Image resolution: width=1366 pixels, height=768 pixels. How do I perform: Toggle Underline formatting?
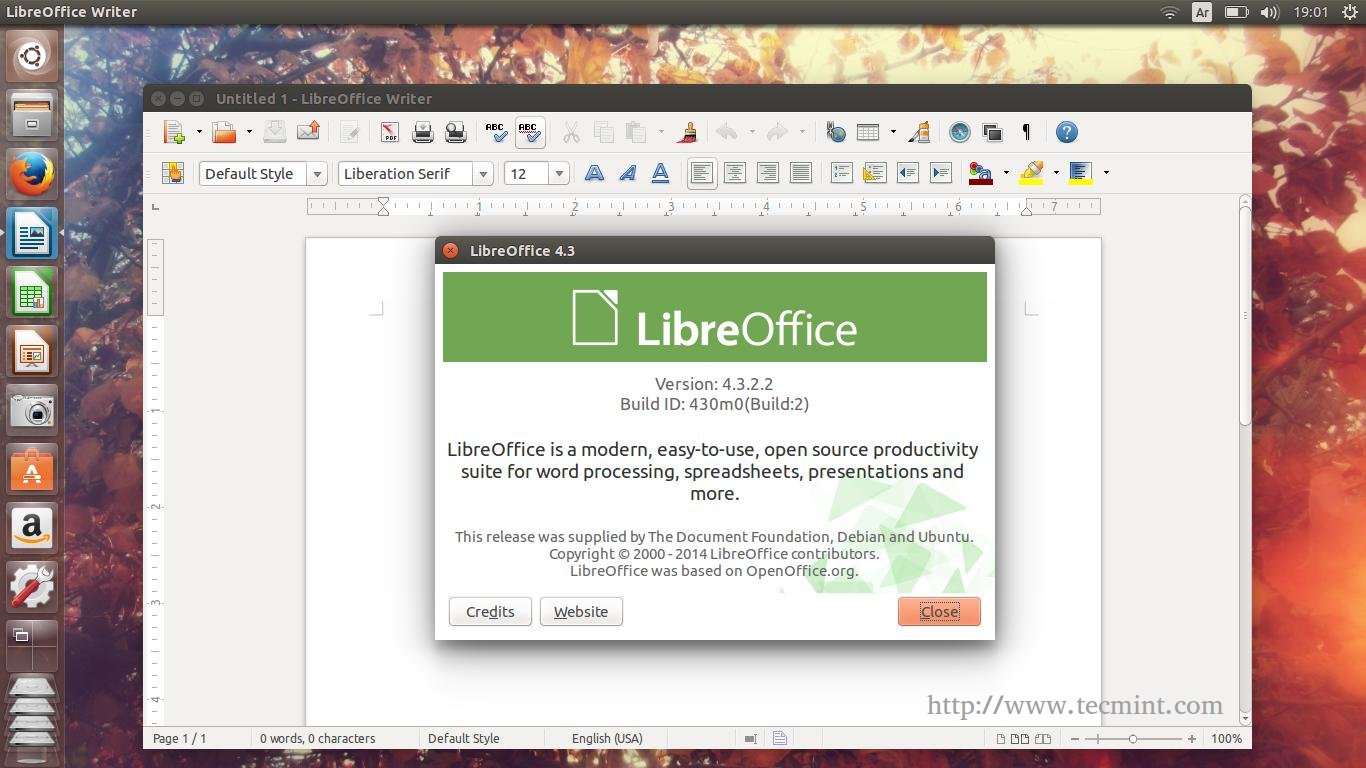pyautogui.click(x=660, y=173)
